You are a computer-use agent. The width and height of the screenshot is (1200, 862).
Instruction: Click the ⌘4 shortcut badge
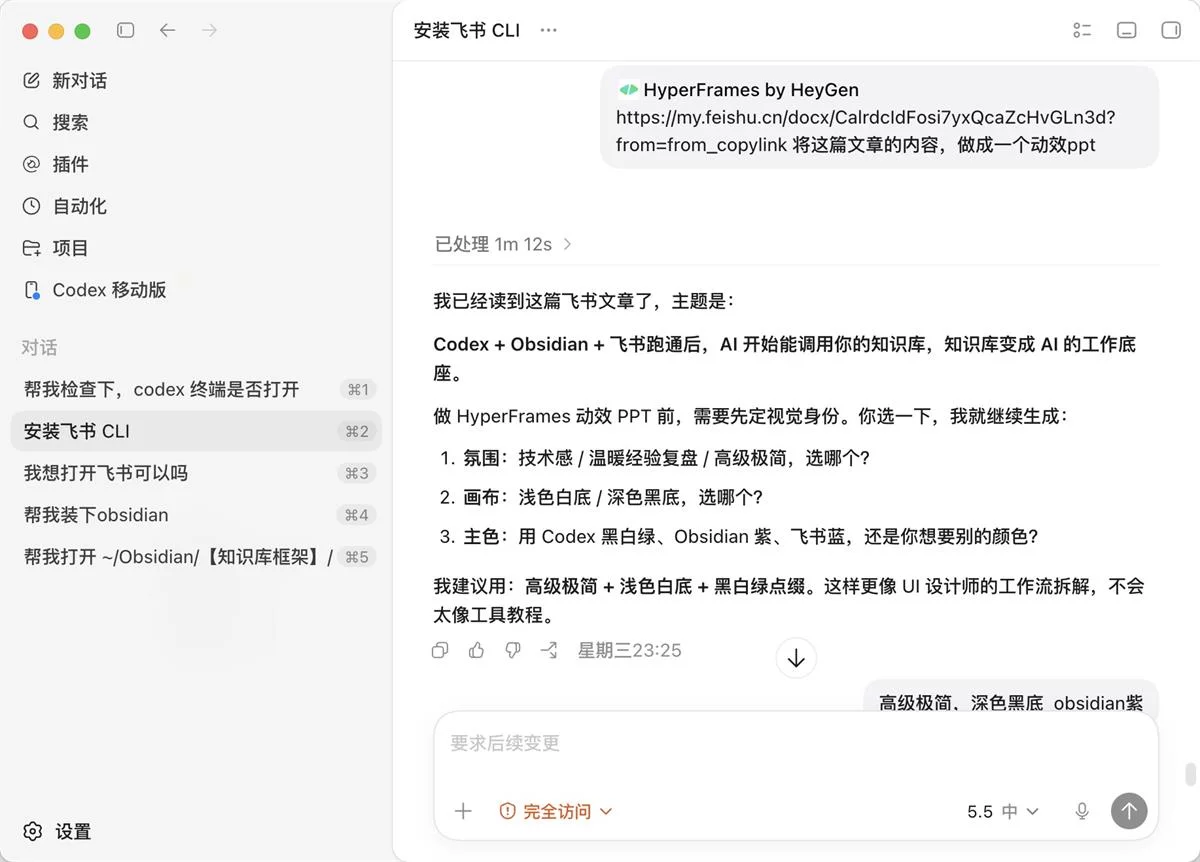tap(357, 516)
